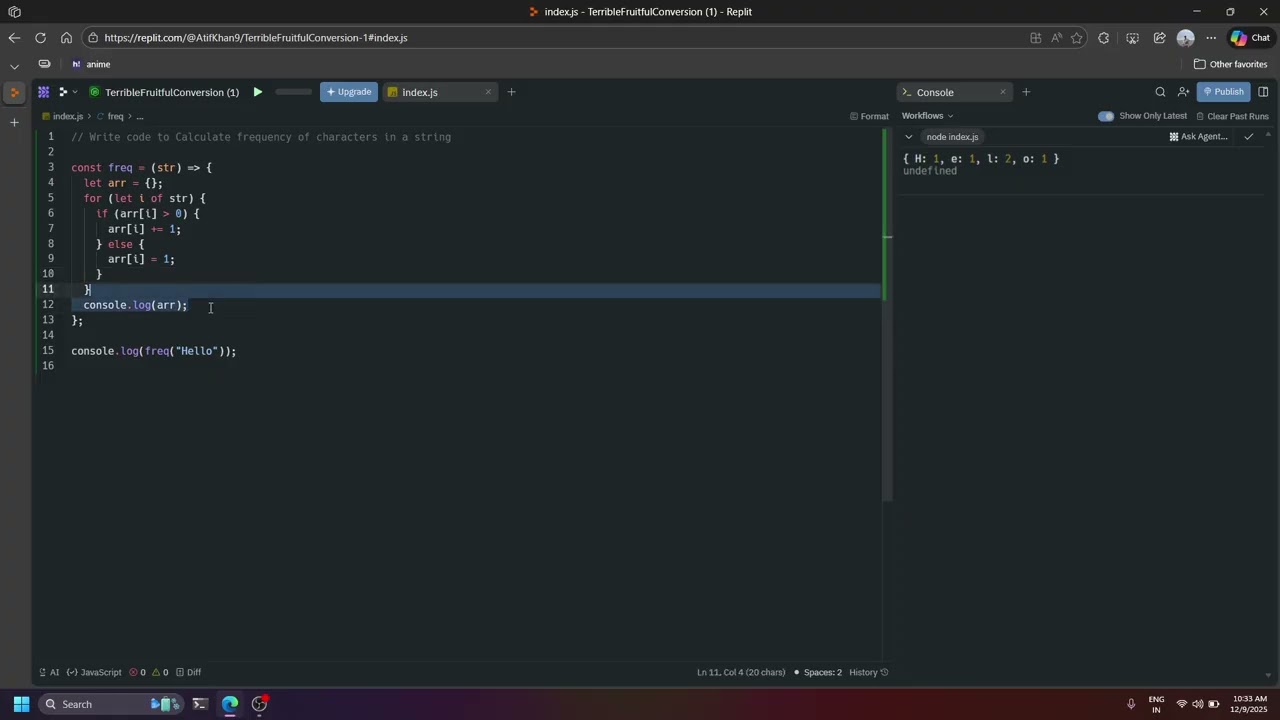1280x720 pixels.
Task: Toggle the split pane layout icon
Action: click(x=1263, y=92)
